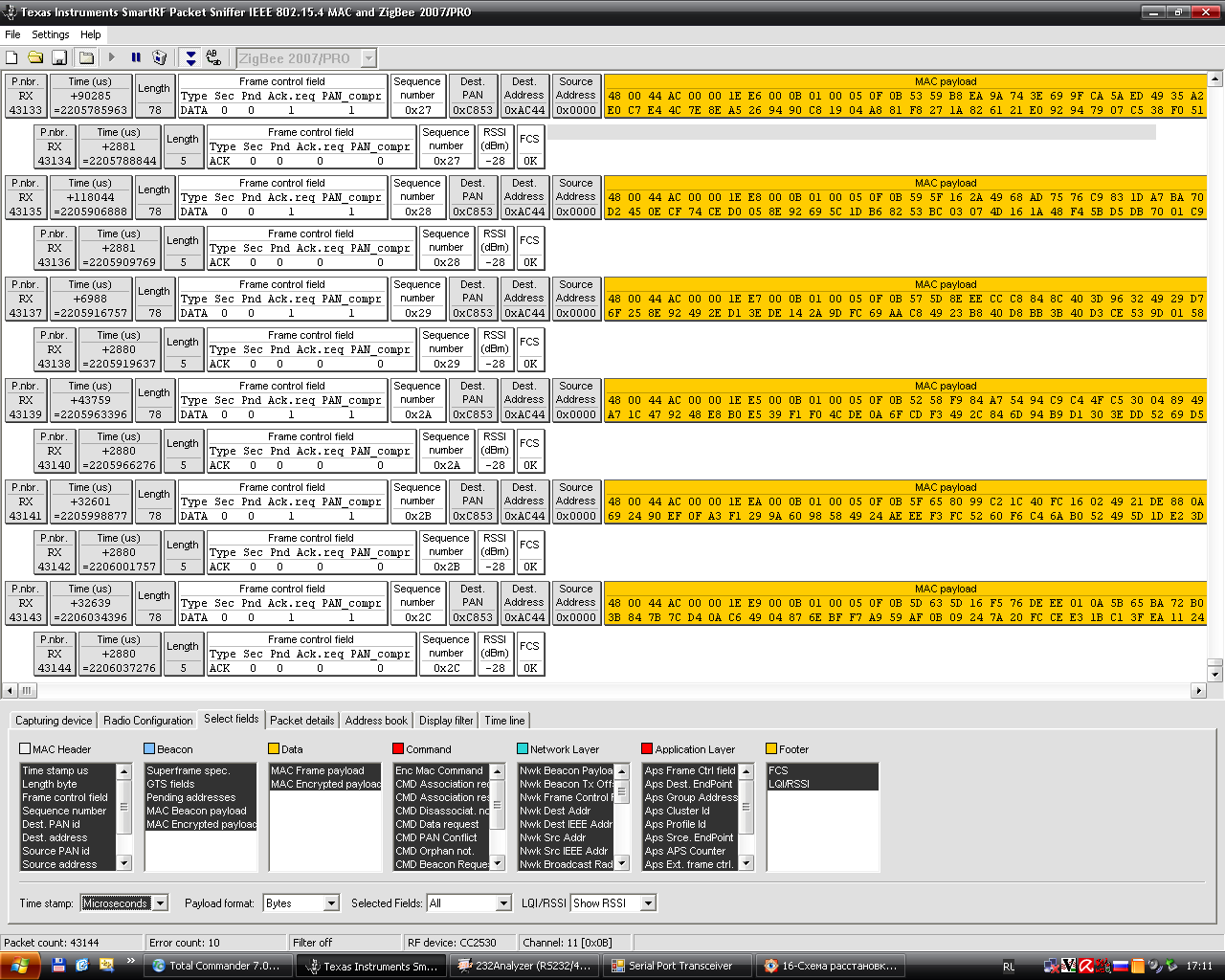Select 'Aps Cluster Id' in Application Layer list

pyautogui.click(x=690, y=811)
